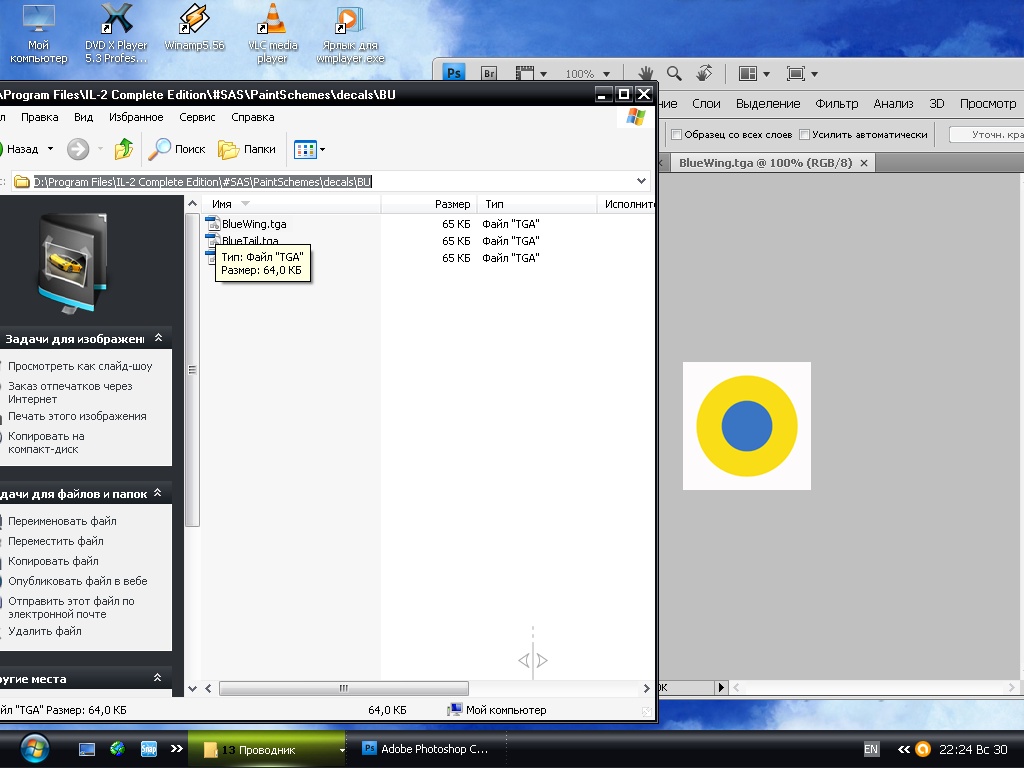Click the Windows Start orb

click(35, 748)
